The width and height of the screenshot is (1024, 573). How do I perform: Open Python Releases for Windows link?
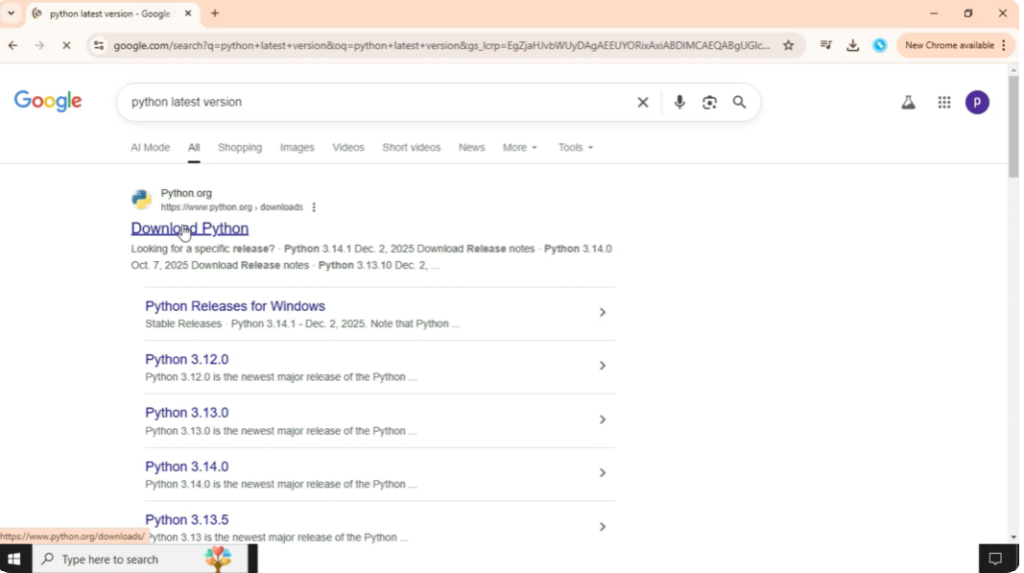coord(235,306)
